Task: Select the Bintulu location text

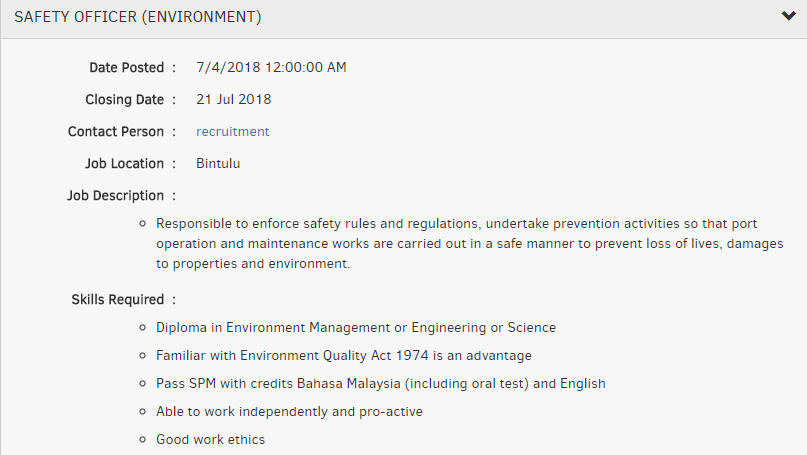Action: [x=218, y=164]
